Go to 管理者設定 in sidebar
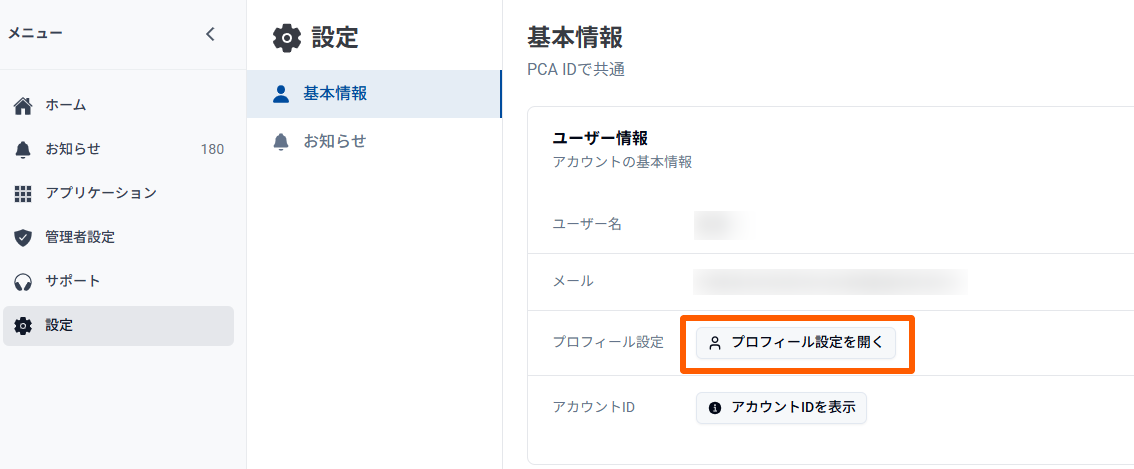Screen dimensions: 1134x469 pyautogui.click(x=80, y=237)
